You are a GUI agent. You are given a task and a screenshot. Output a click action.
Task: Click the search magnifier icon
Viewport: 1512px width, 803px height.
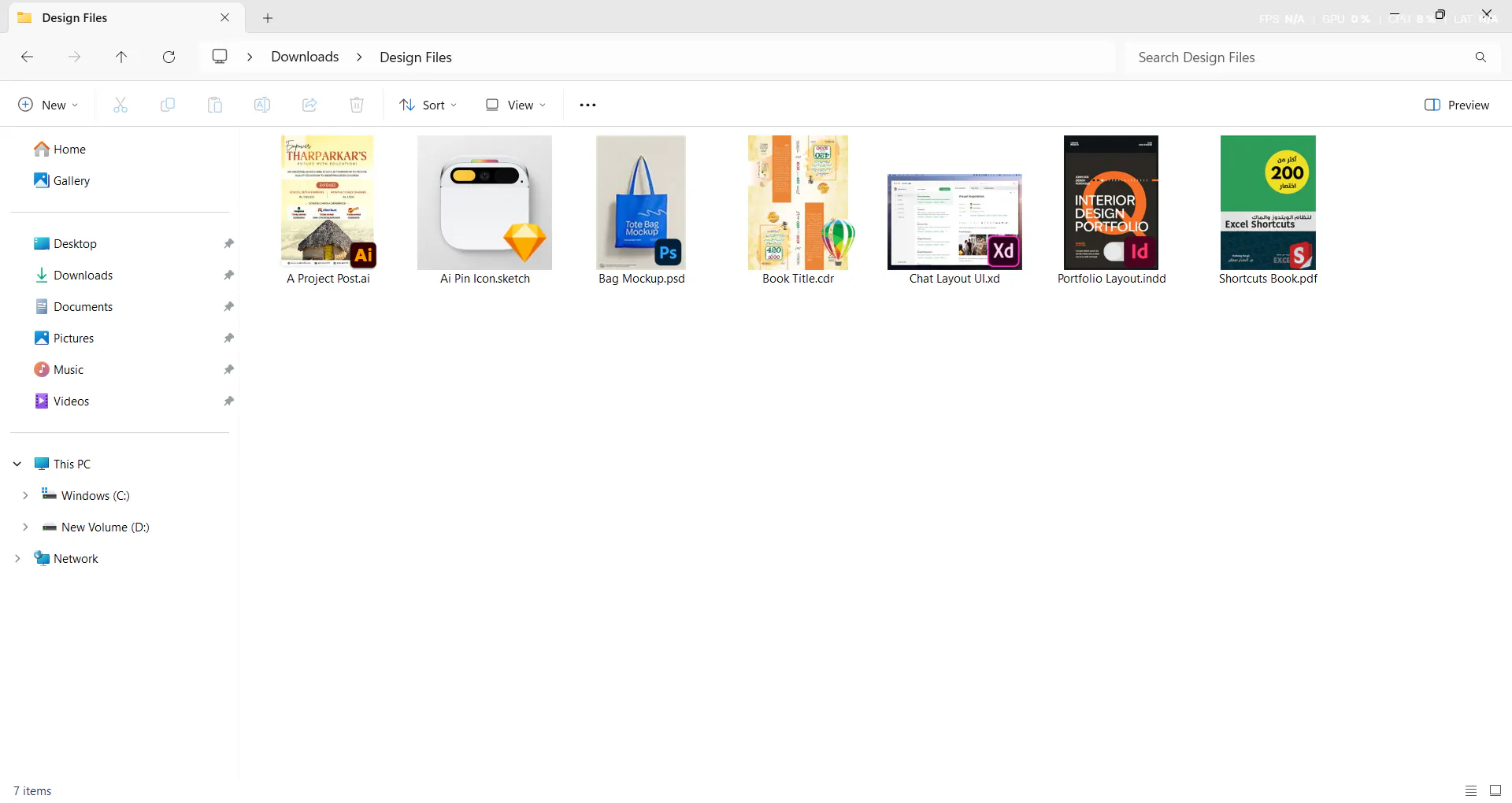point(1480,57)
